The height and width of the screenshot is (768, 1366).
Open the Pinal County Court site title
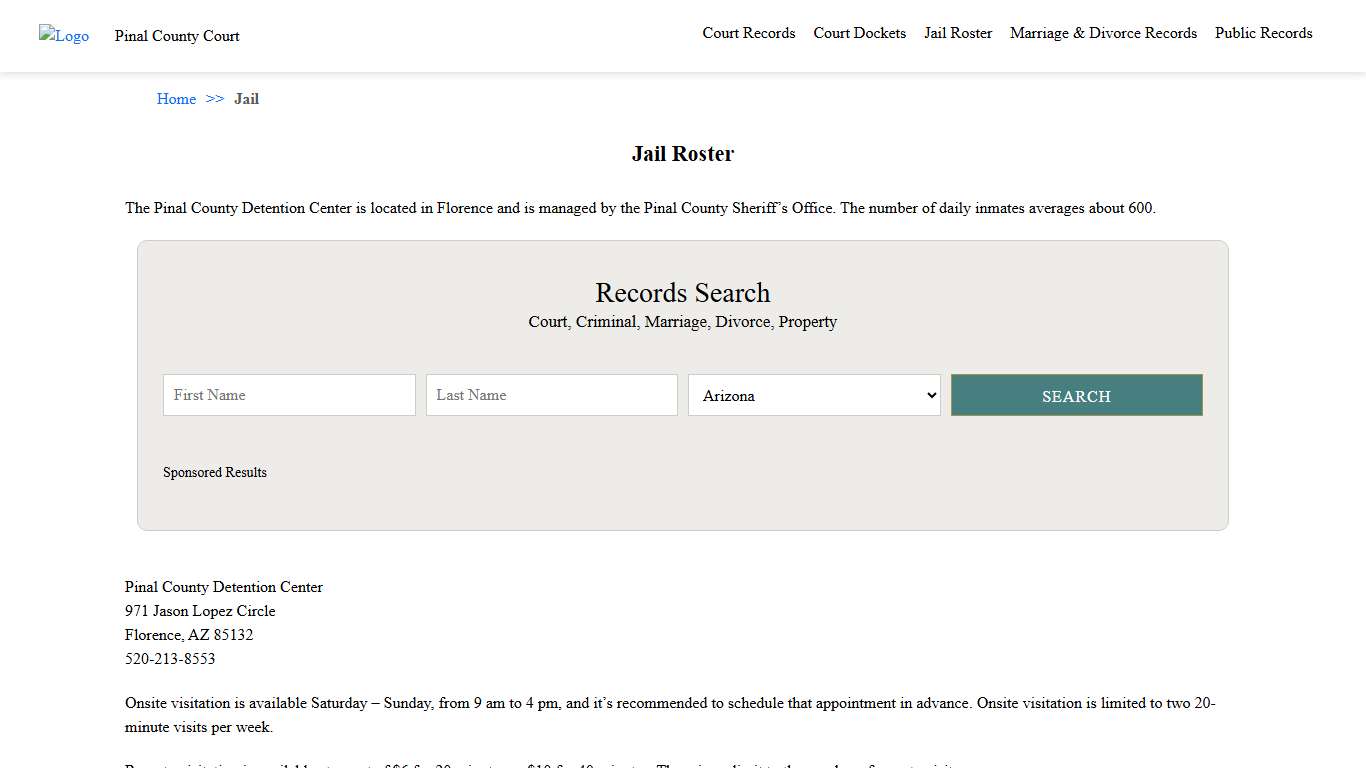pyautogui.click(x=177, y=36)
